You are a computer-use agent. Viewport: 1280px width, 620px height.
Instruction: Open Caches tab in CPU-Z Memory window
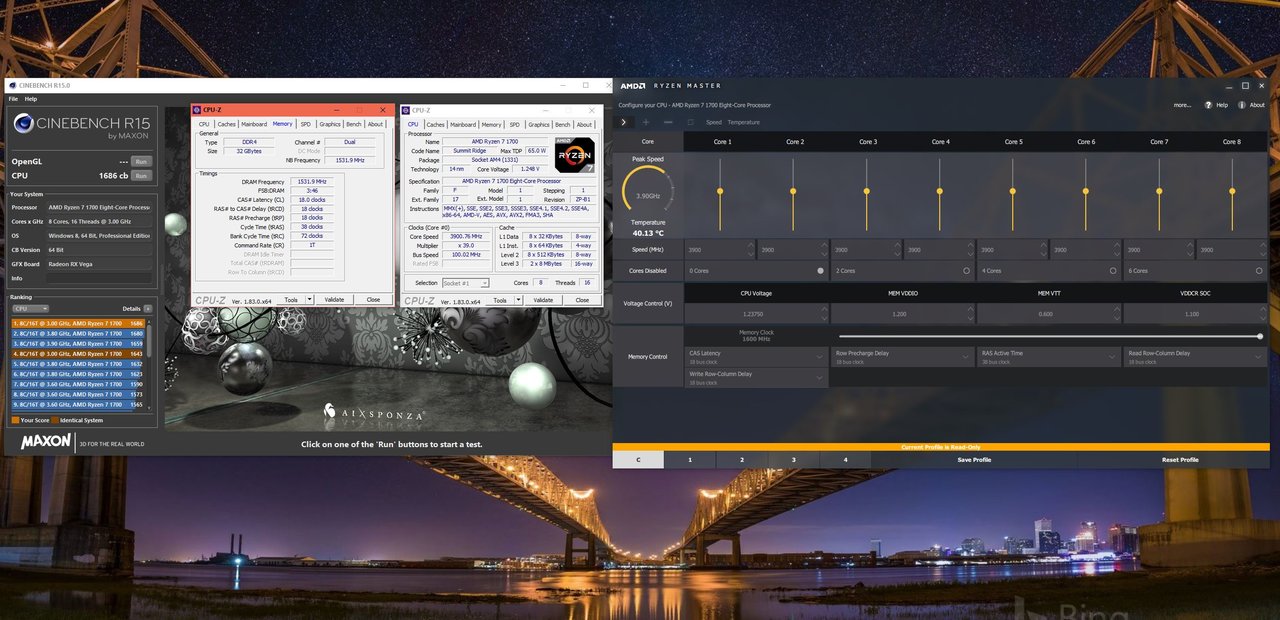click(x=227, y=124)
